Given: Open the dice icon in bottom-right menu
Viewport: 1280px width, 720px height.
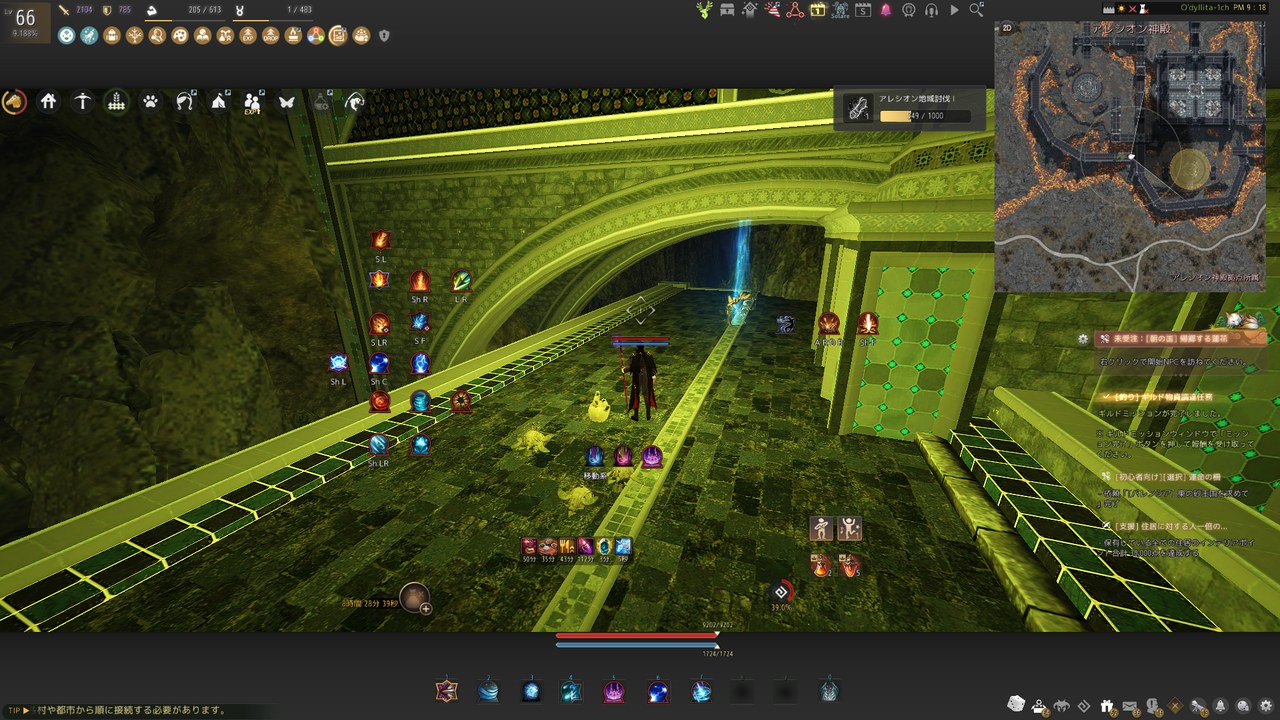Looking at the screenshot, I should tap(1015, 704).
